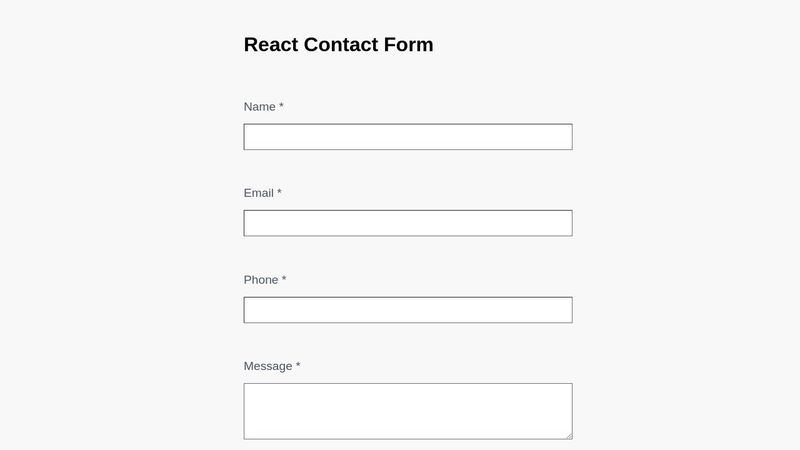Click the word Contact in heading
The image size is (800, 450).
(341, 44)
